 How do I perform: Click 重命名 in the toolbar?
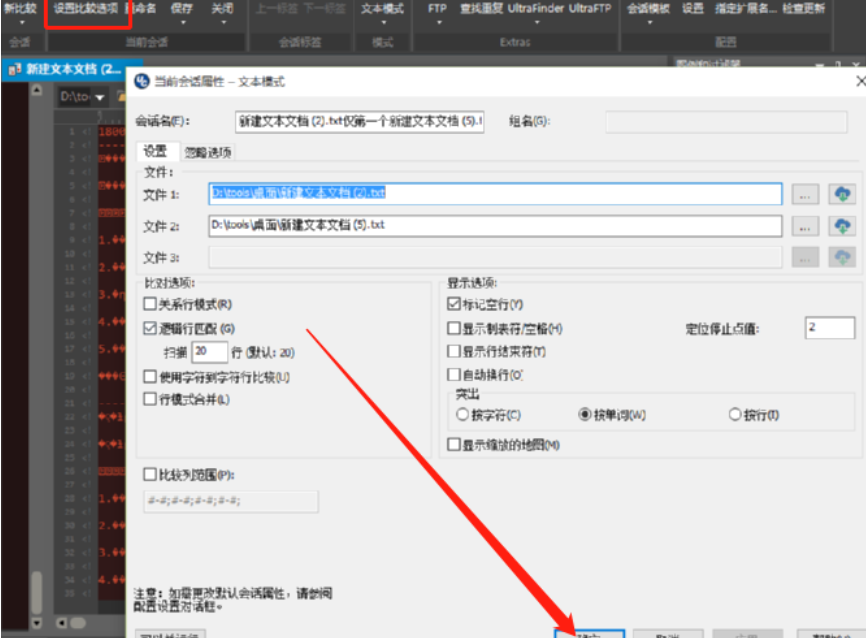click(141, 8)
